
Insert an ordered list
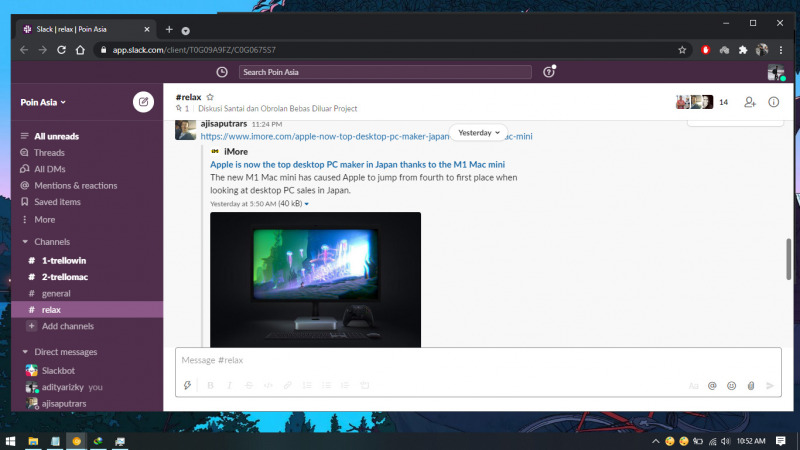point(307,385)
